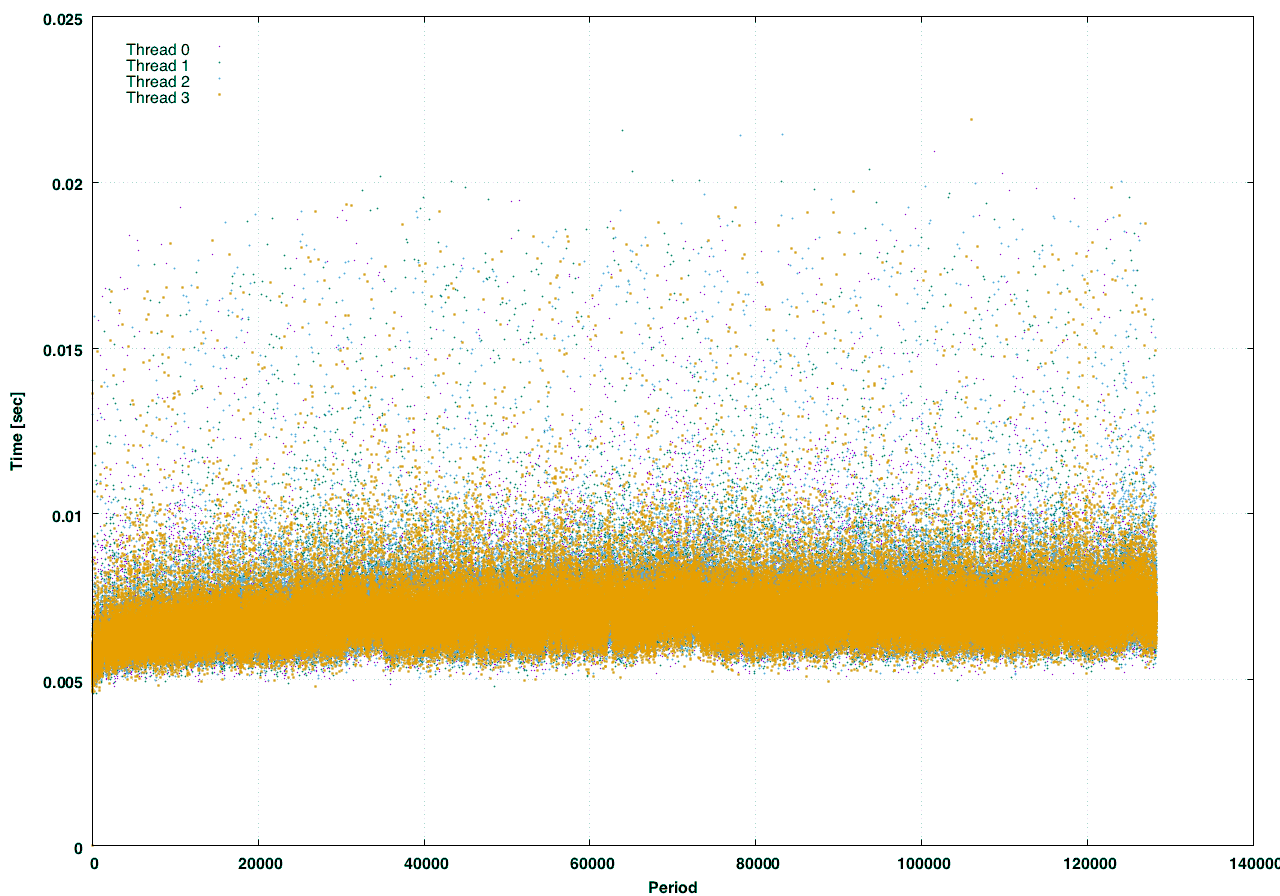Click the "Thread 1" legend label
1280x896 pixels.
point(157,65)
